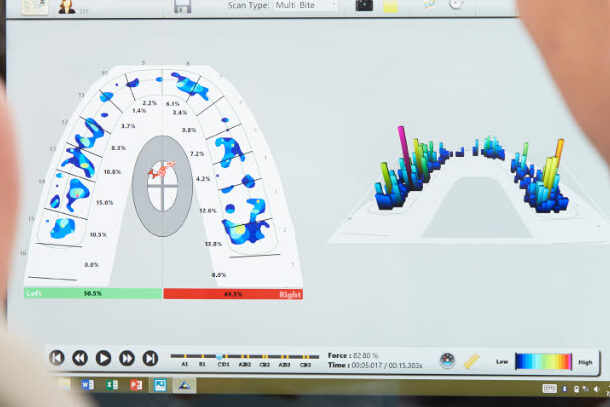610x407 pixels.
Task: Click the 10.8% tooth force value
Action: 112,172
